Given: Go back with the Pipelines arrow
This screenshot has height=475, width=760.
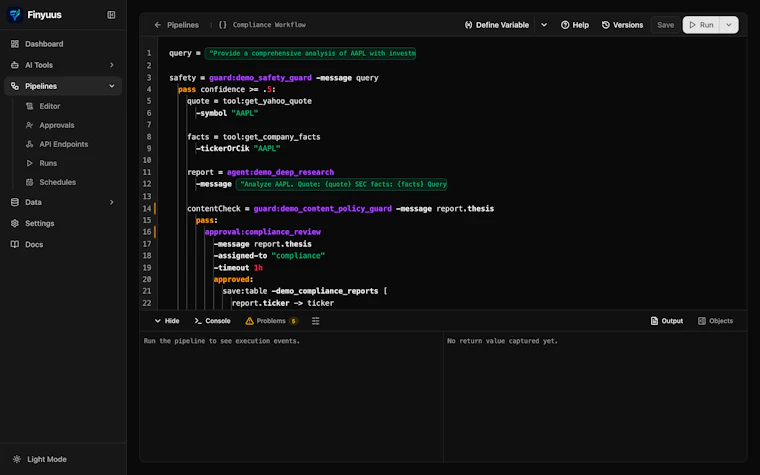Looking at the screenshot, I should (x=158, y=25).
